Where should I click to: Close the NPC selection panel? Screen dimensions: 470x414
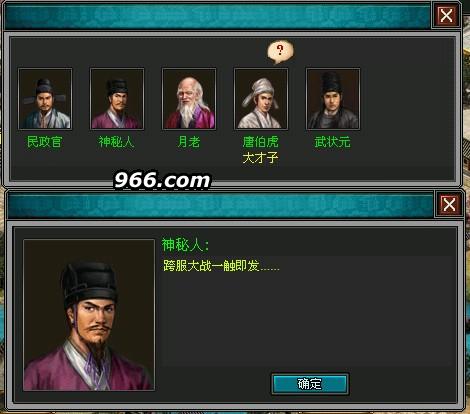pos(446,15)
